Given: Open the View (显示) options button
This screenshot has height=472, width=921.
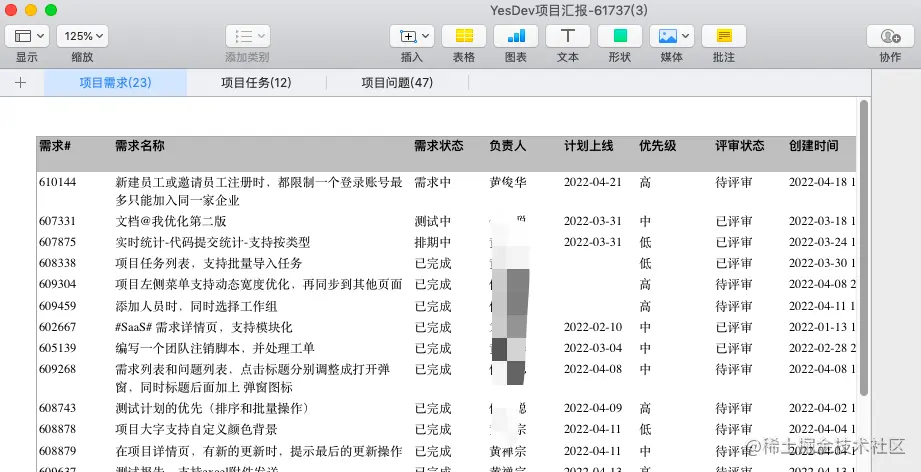Looking at the screenshot, I should click(26, 36).
